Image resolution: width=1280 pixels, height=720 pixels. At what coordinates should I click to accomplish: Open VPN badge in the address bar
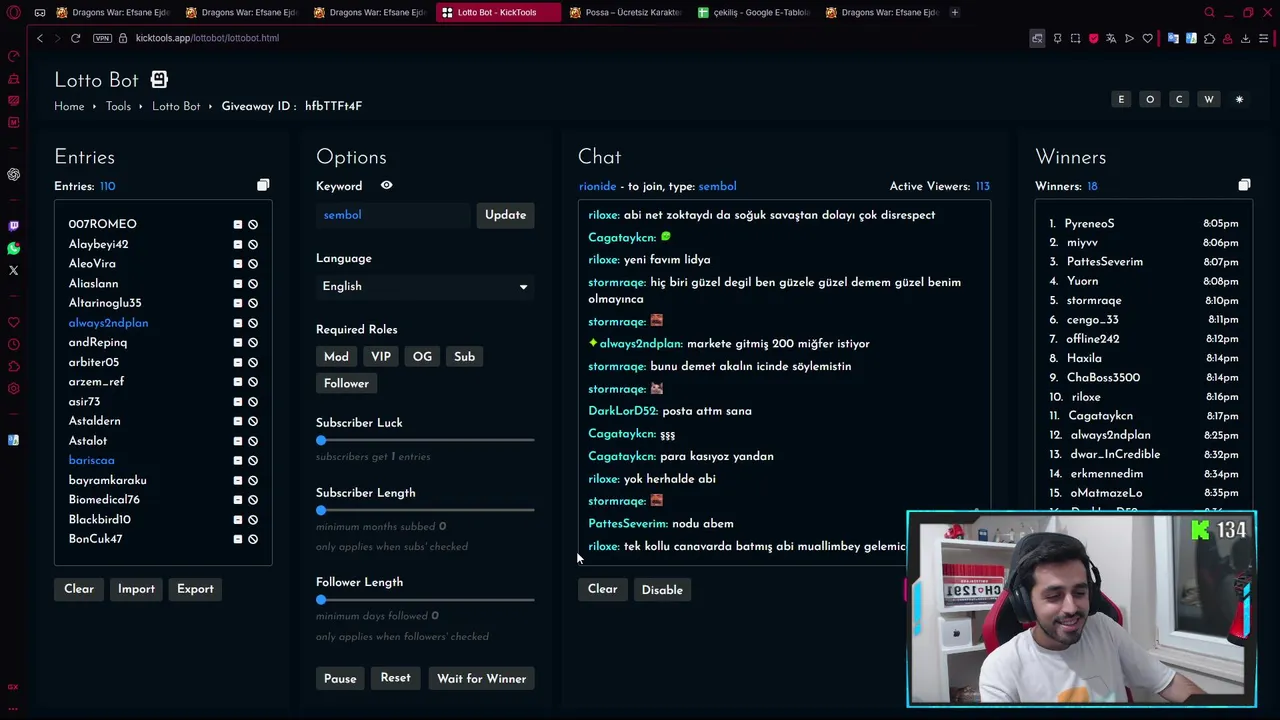[102, 38]
